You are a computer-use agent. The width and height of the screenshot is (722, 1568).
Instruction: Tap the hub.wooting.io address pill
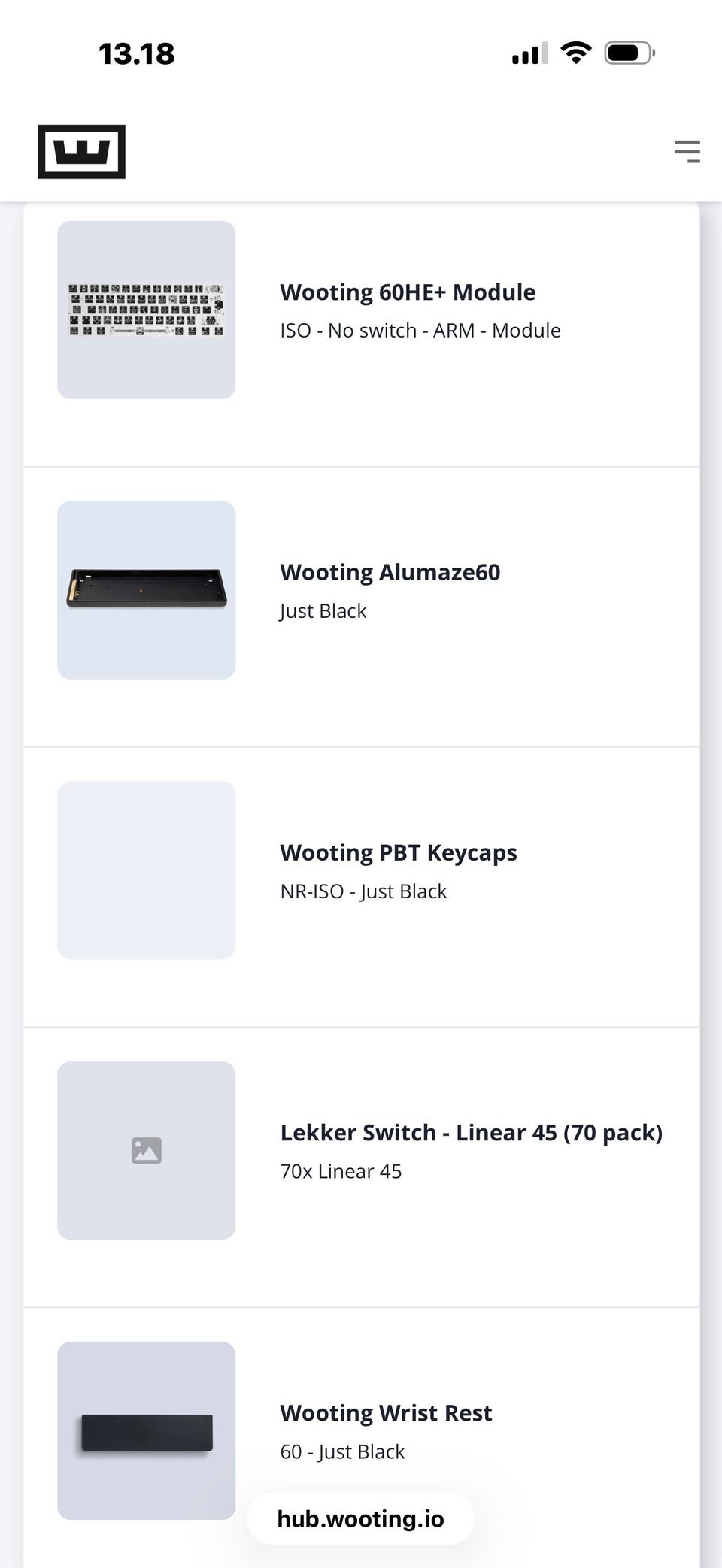[x=360, y=1519]
